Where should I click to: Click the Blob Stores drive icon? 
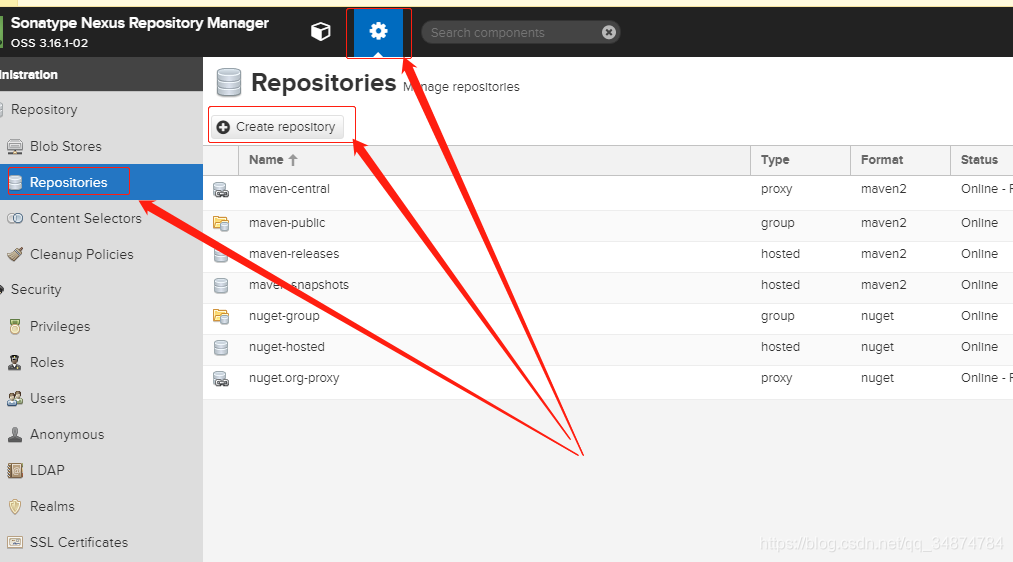coord(15,147)
